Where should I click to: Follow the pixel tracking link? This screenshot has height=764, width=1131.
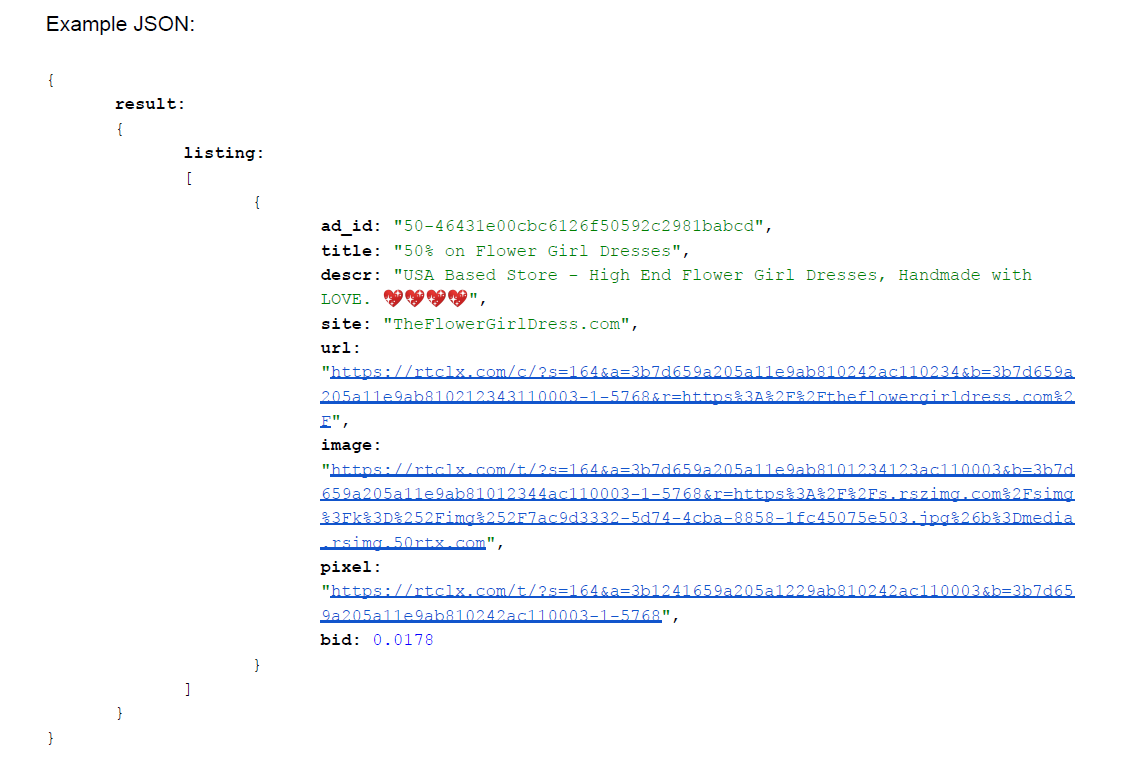[697, 603]
